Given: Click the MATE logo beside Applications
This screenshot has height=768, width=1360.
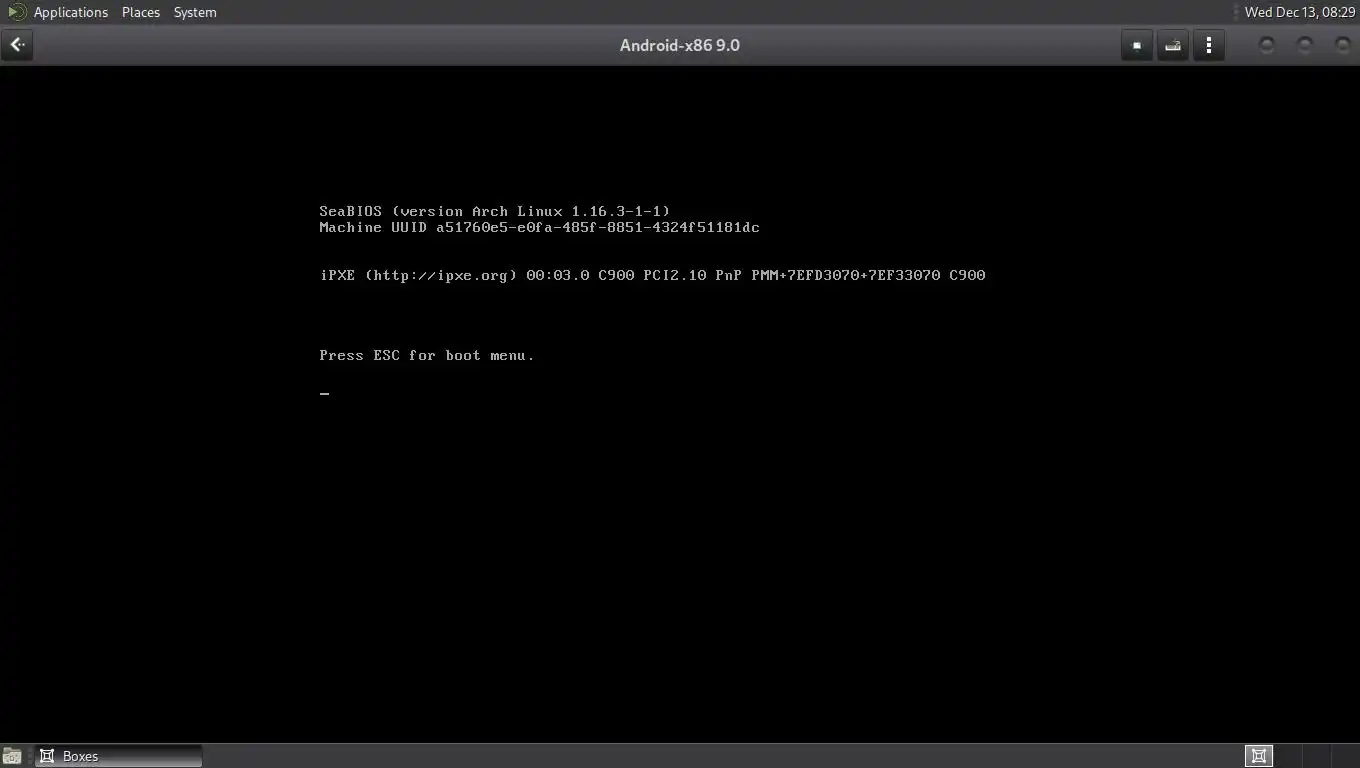Looking at the screenshot, I should tap(17, 12).
